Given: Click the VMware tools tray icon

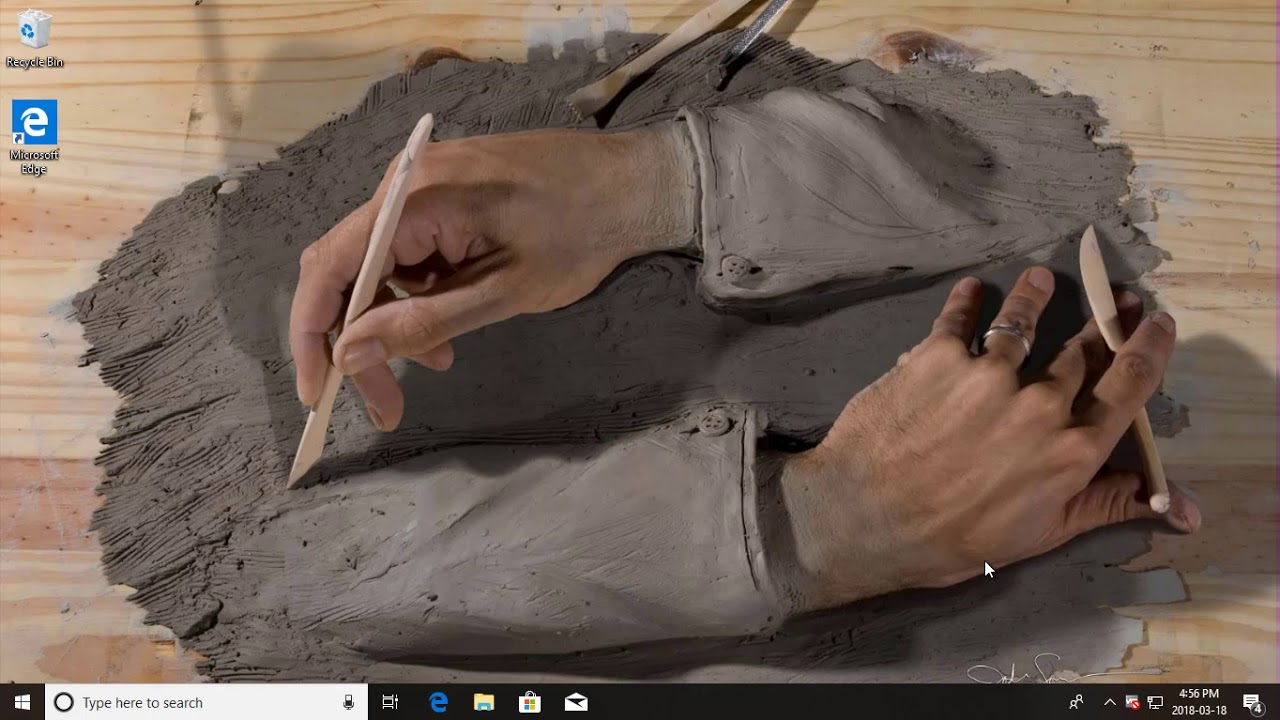Looking at the screenshot, I should click(1133, 702).
